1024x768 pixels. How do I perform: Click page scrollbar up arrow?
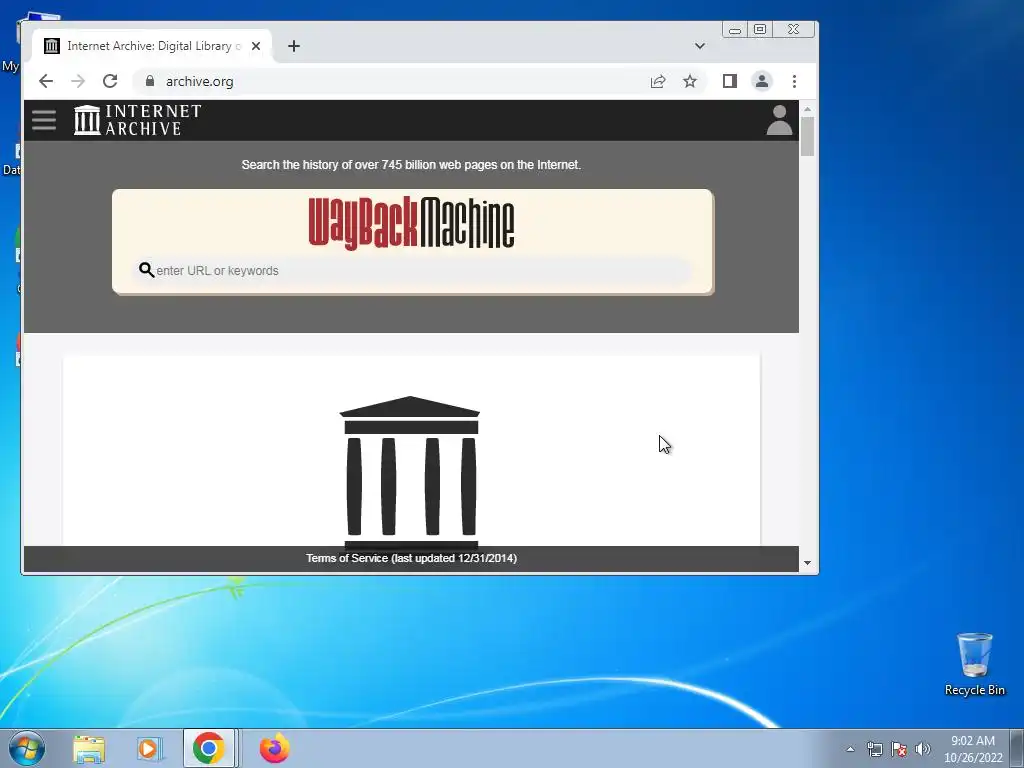808,109
